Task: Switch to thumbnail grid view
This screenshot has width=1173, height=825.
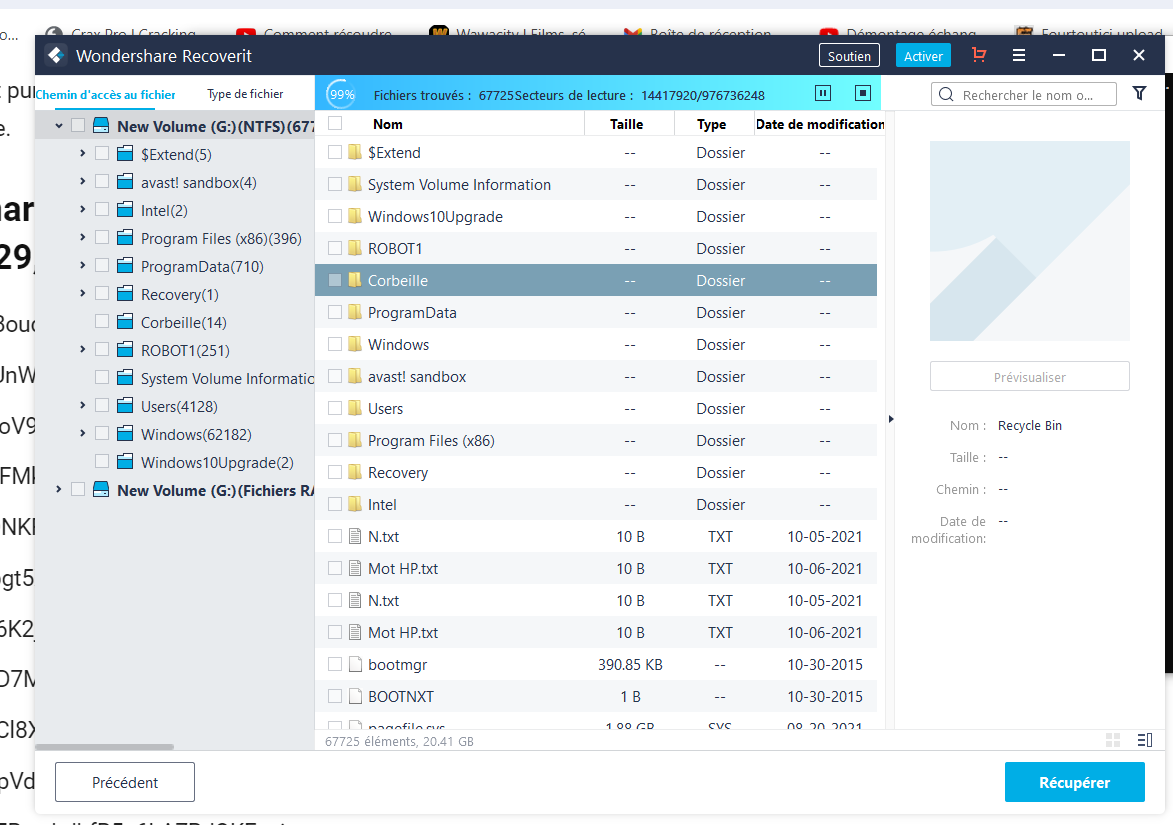Action: pos(1112,740)
